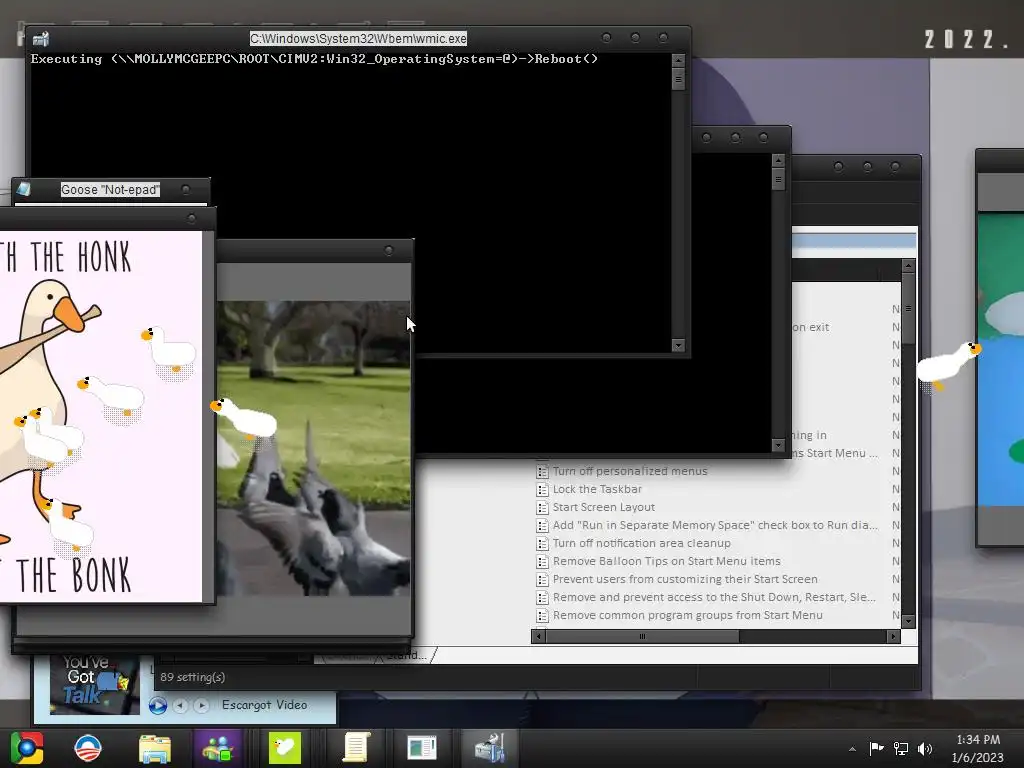The image size is (1024, 768).
Task: Open File Explorer from the taskbar
Action: [155, 748]
